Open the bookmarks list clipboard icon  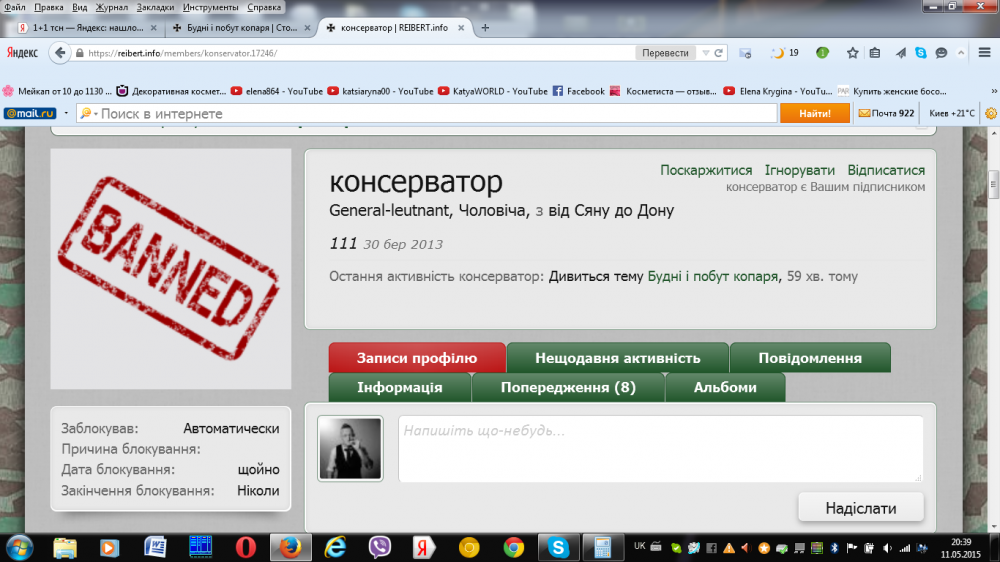[x=875, y=53]
